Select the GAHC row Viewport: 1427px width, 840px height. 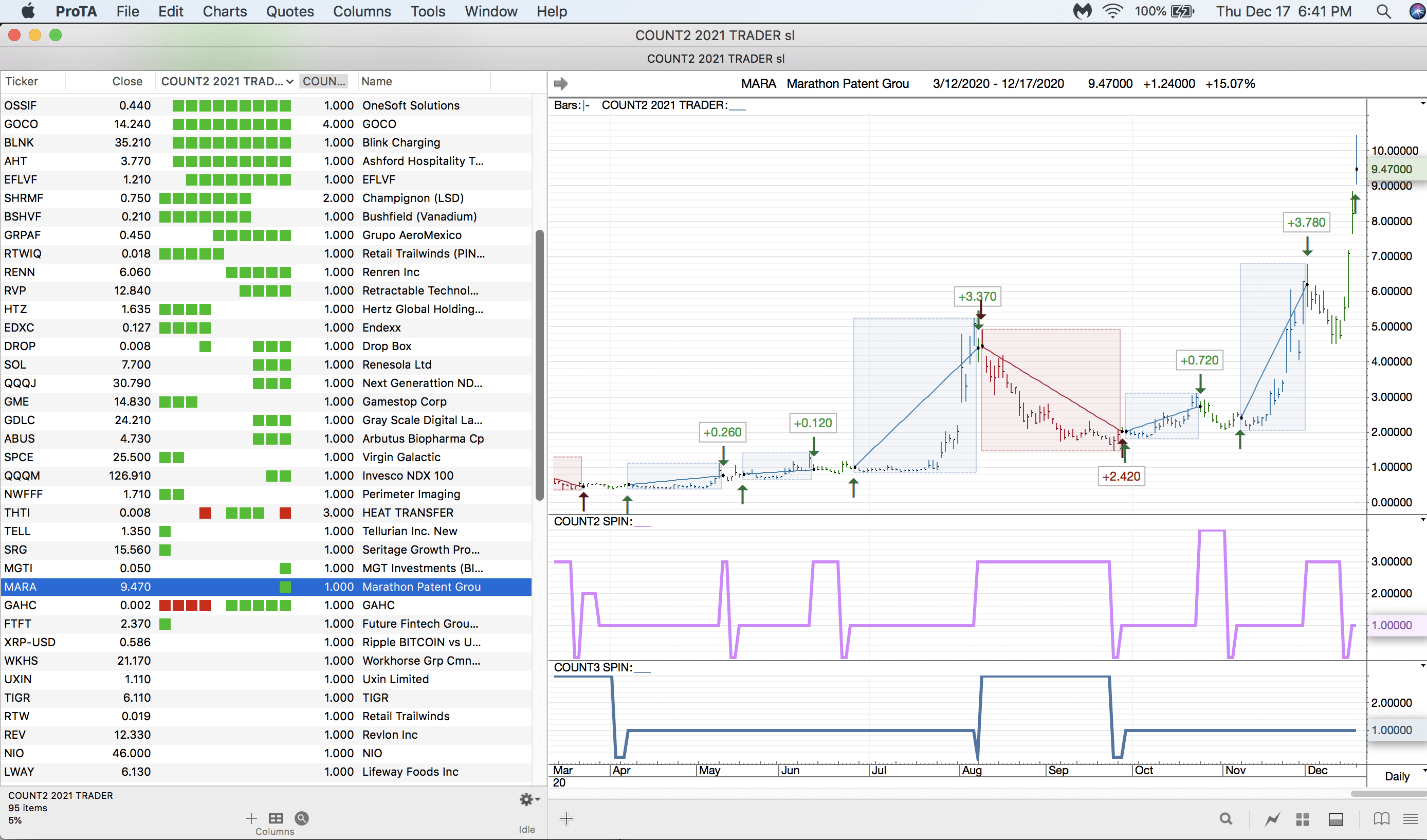pyautogui.click(x=266, y=606)
